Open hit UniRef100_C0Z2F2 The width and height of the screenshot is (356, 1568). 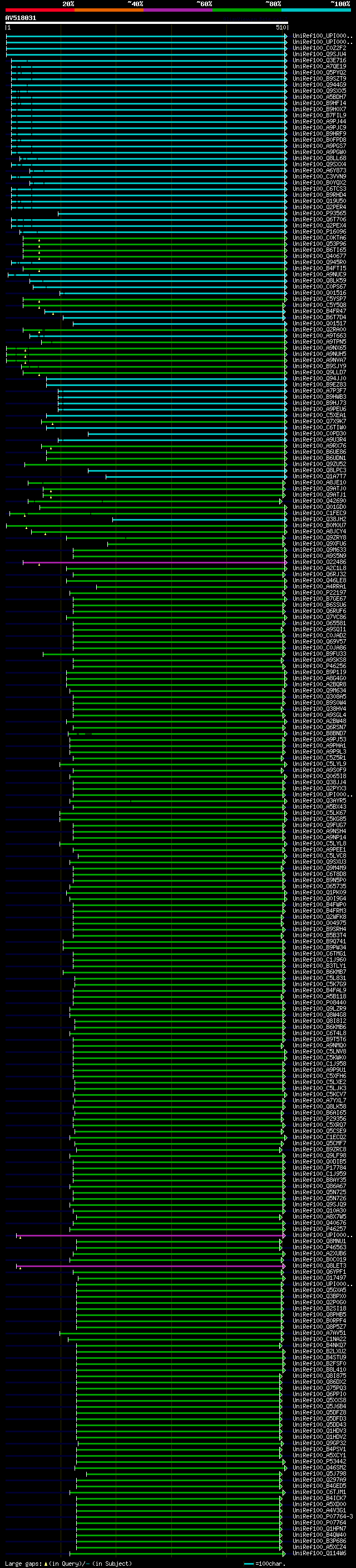(x=319, y=48)
